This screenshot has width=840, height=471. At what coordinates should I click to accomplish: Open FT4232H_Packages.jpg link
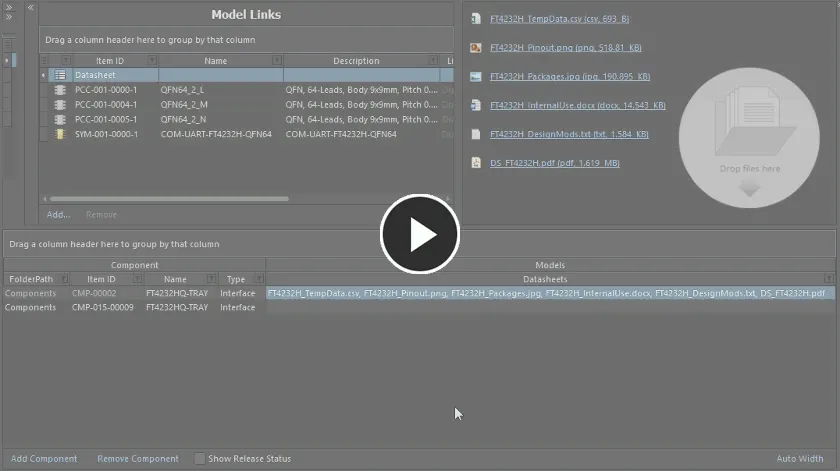point(570,77)
